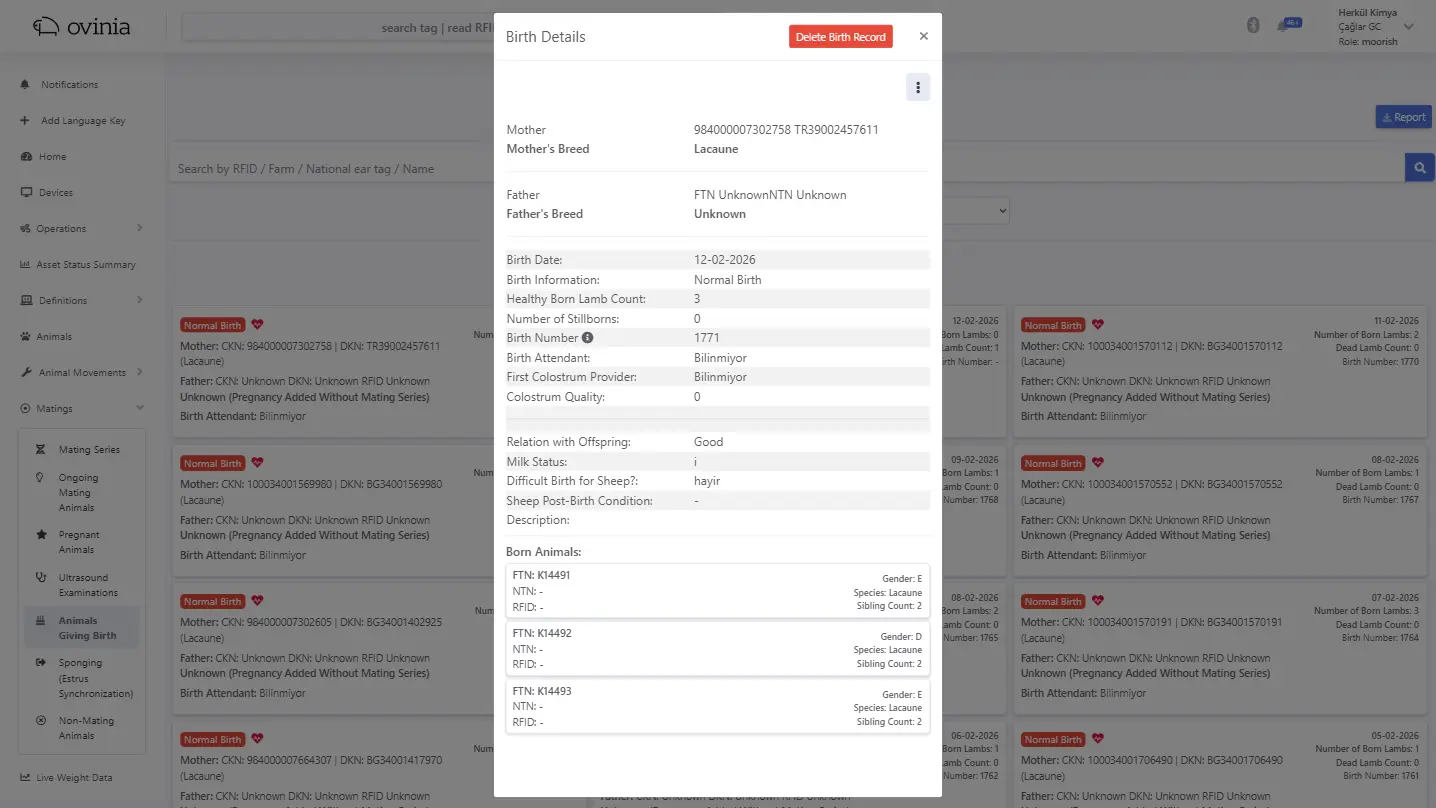Screen dimensions: 1436x808
Task: Select Pregnant Animals menu item
Action: (x=78, y=542)
